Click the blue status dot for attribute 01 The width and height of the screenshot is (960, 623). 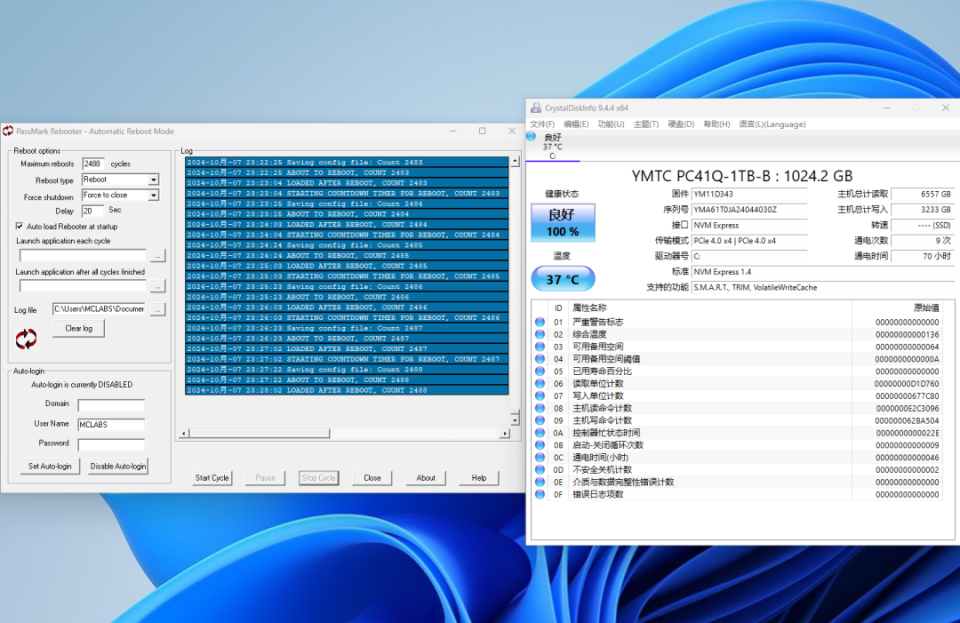click(x=540, y=322)
